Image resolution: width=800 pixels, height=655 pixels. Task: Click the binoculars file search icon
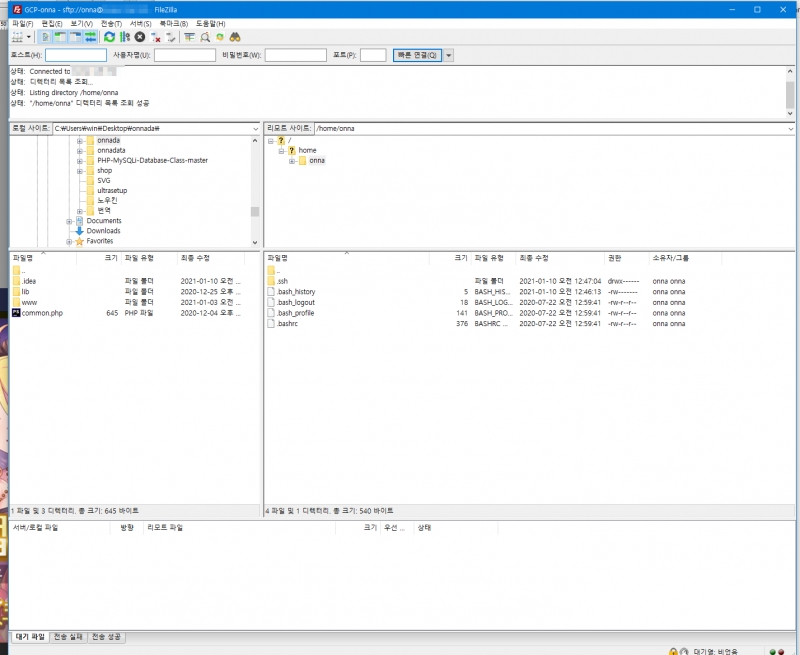[x=234, y=37]
